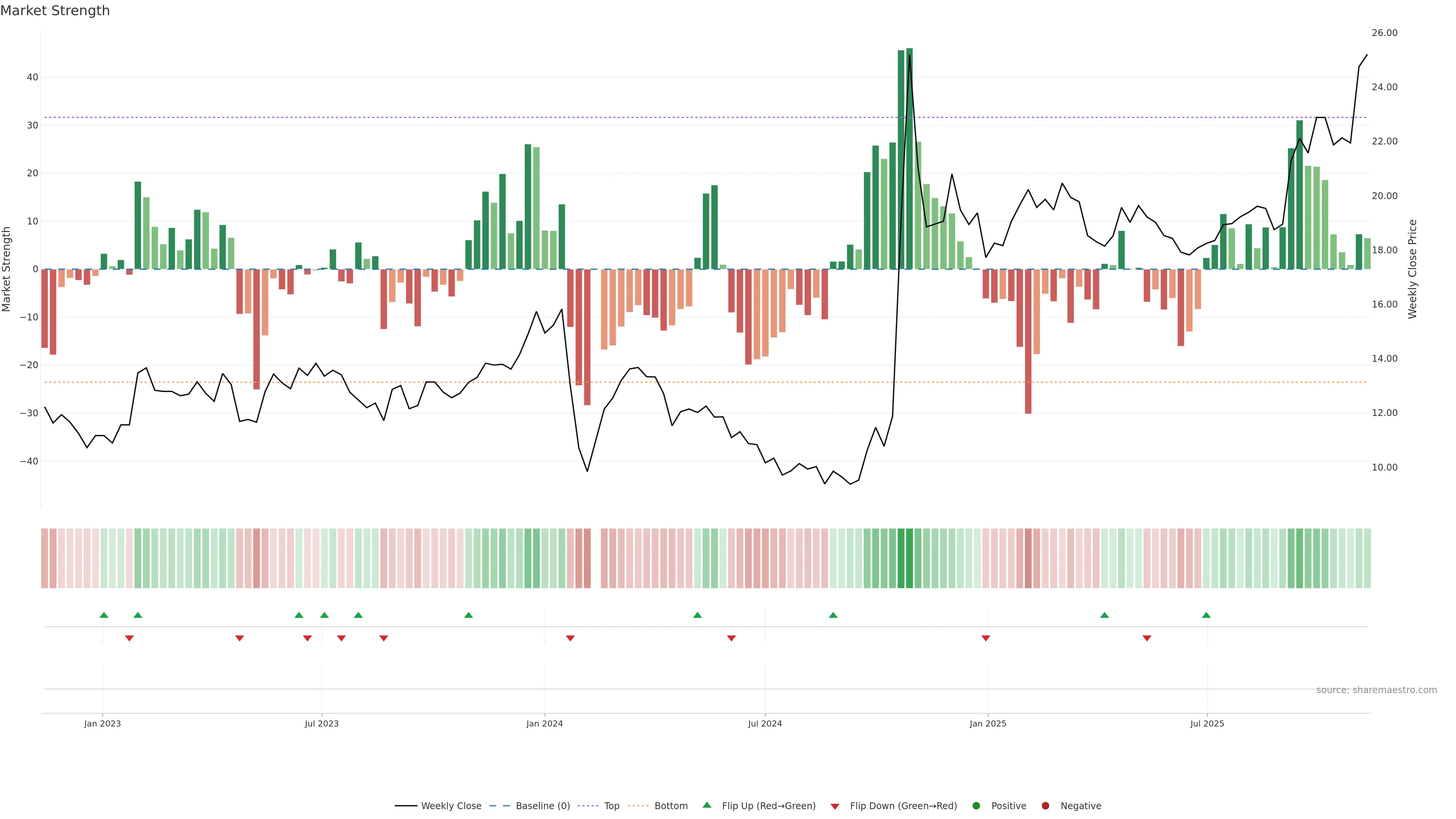1456x819 pixels.
Task: Click the darkest green cell in the heat strip
Action: click(x=910, y=559)
